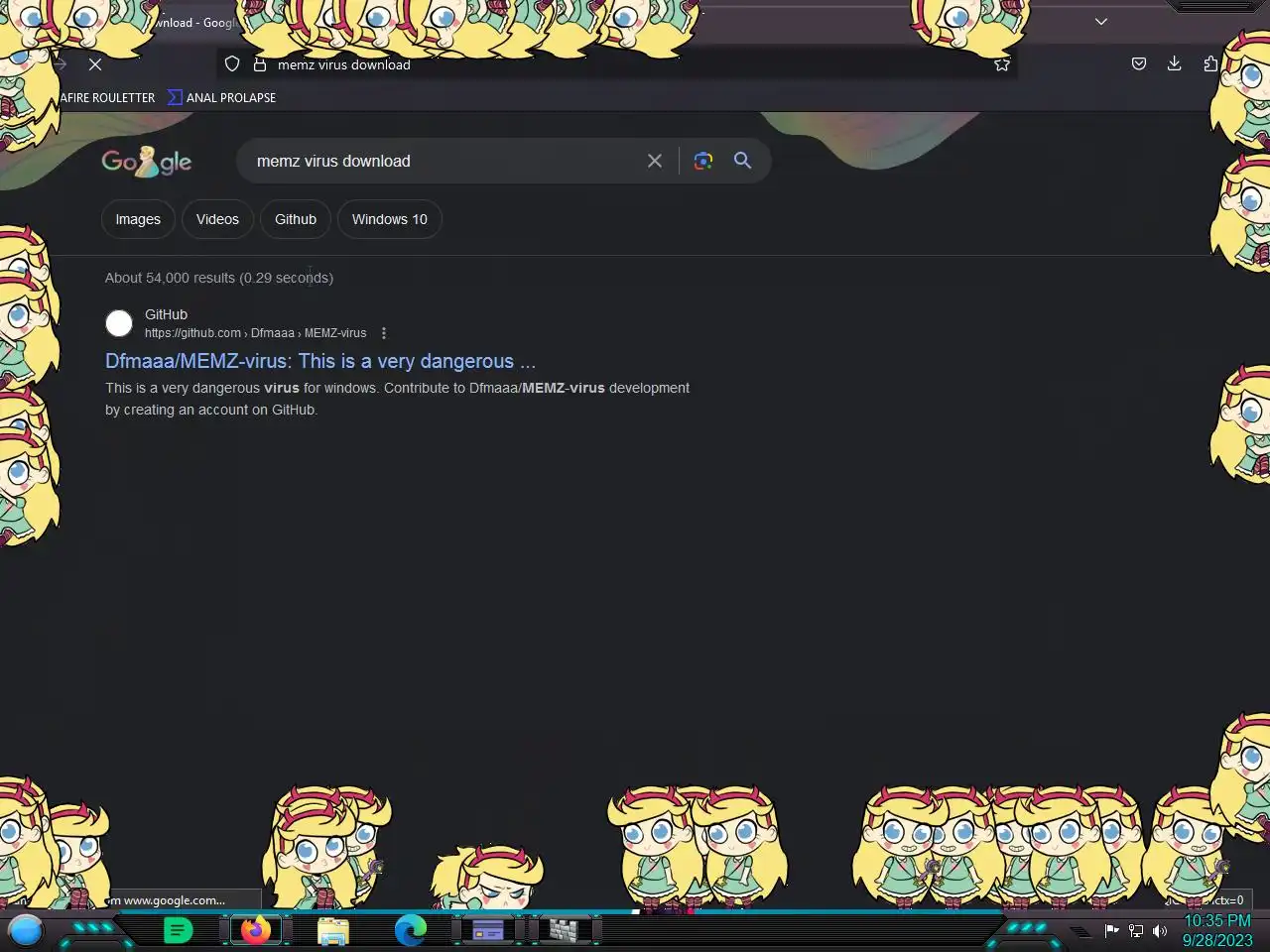Open the purple window app in taskbar
Viewport: 1270px width, 952px height.
[487, 930]
